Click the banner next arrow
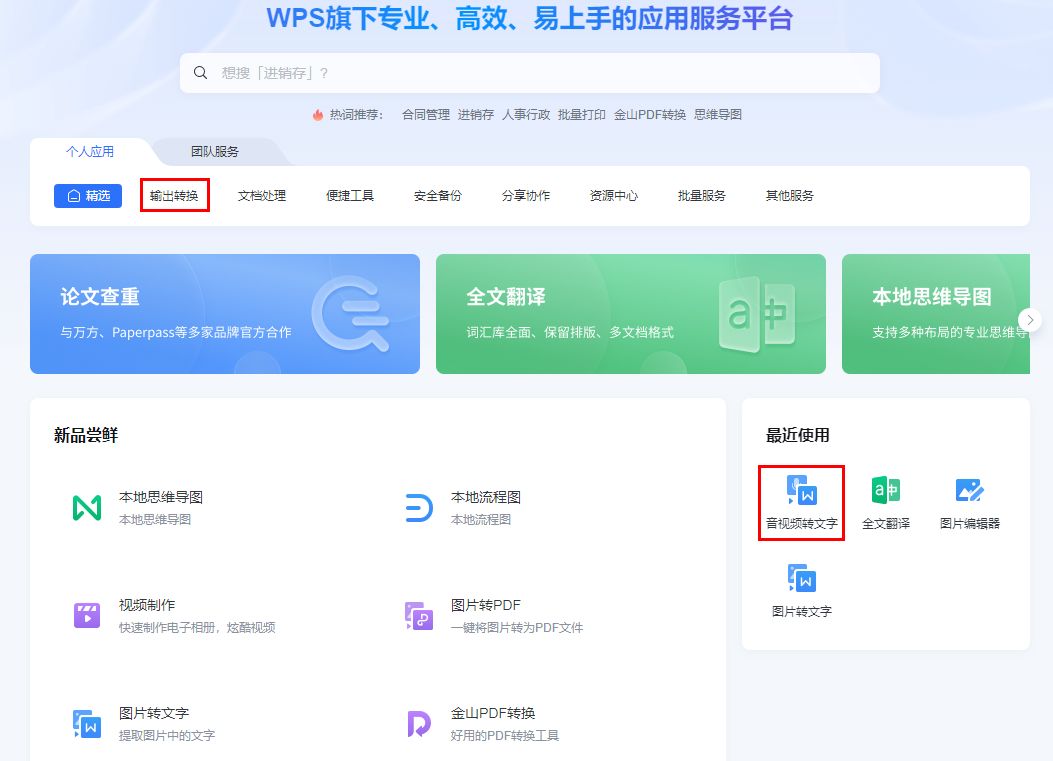This screenshot has width=1053, height=761. click(1030, 320)
